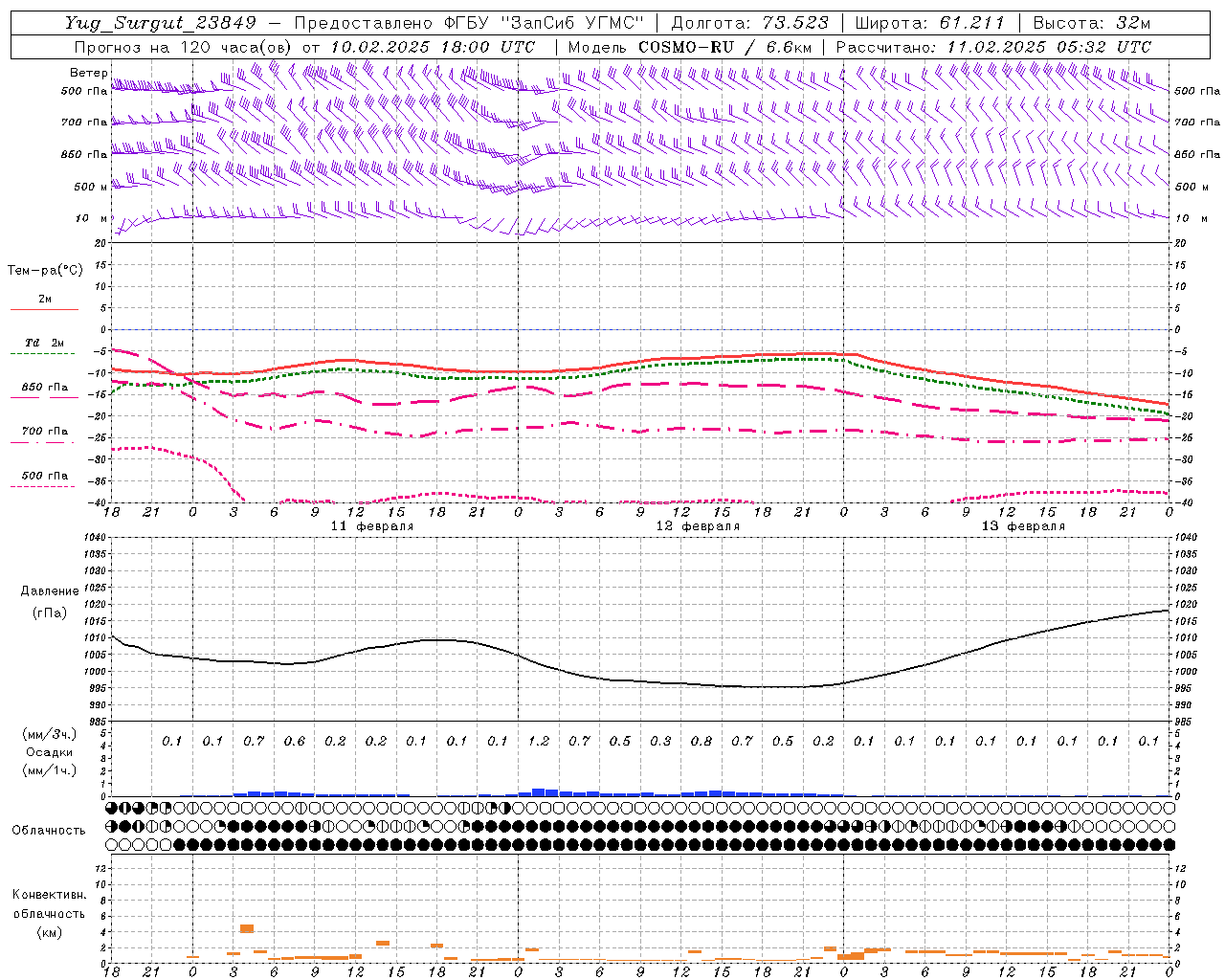Click the date label 12 февраля

(698, 526)
